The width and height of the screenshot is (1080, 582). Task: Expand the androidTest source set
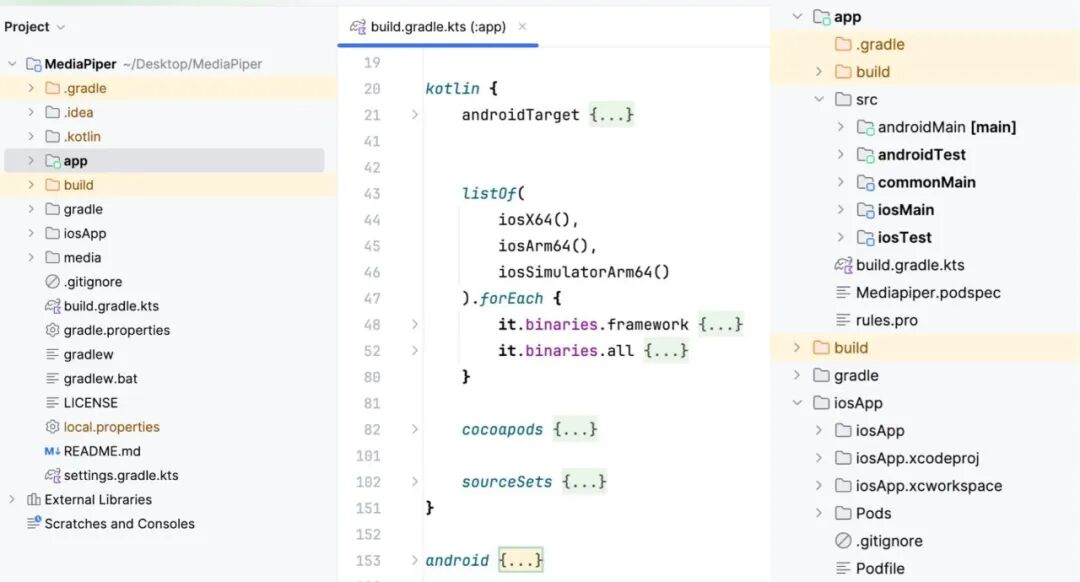(x=840, y=154)
